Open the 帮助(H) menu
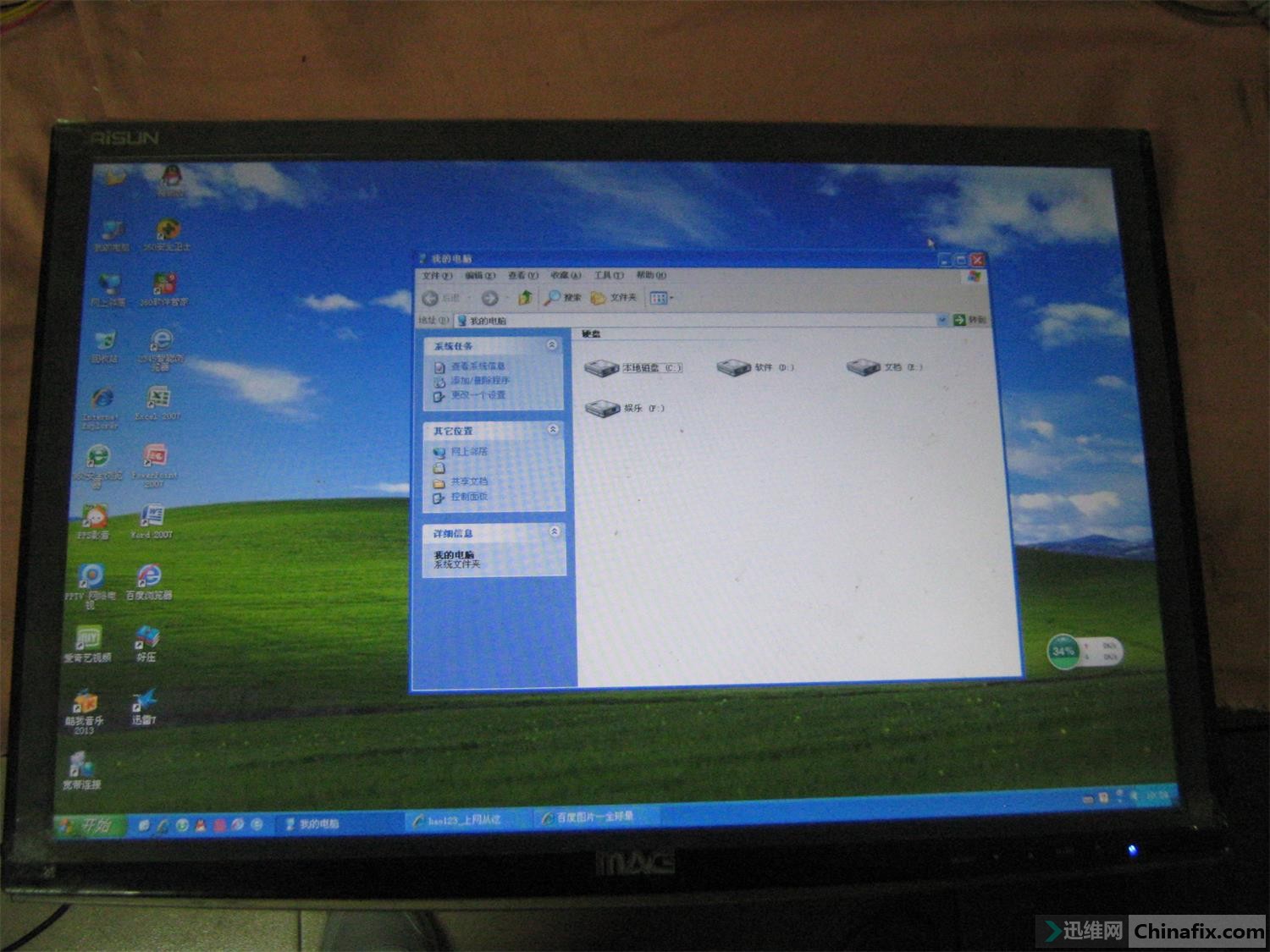The width and height of the screenshot is (1270, 952). 651,275
